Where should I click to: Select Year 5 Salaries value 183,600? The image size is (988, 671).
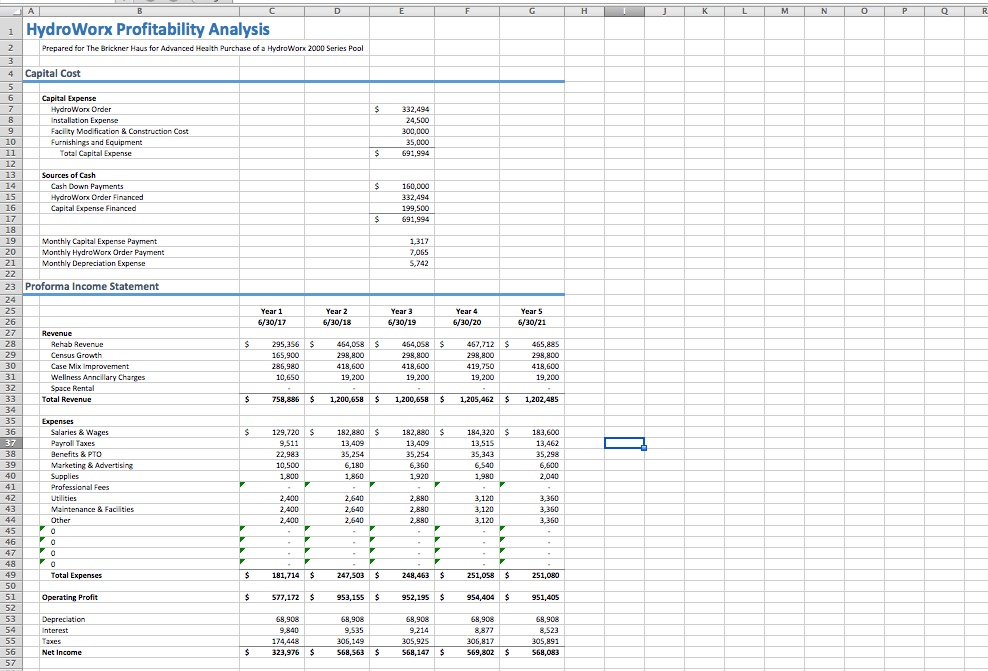click(545, 433)
